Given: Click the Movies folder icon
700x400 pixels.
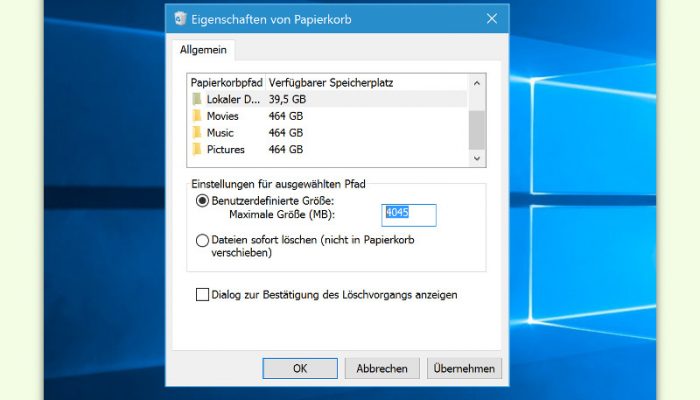Looking at the screenshot, I should pos(197,116).
